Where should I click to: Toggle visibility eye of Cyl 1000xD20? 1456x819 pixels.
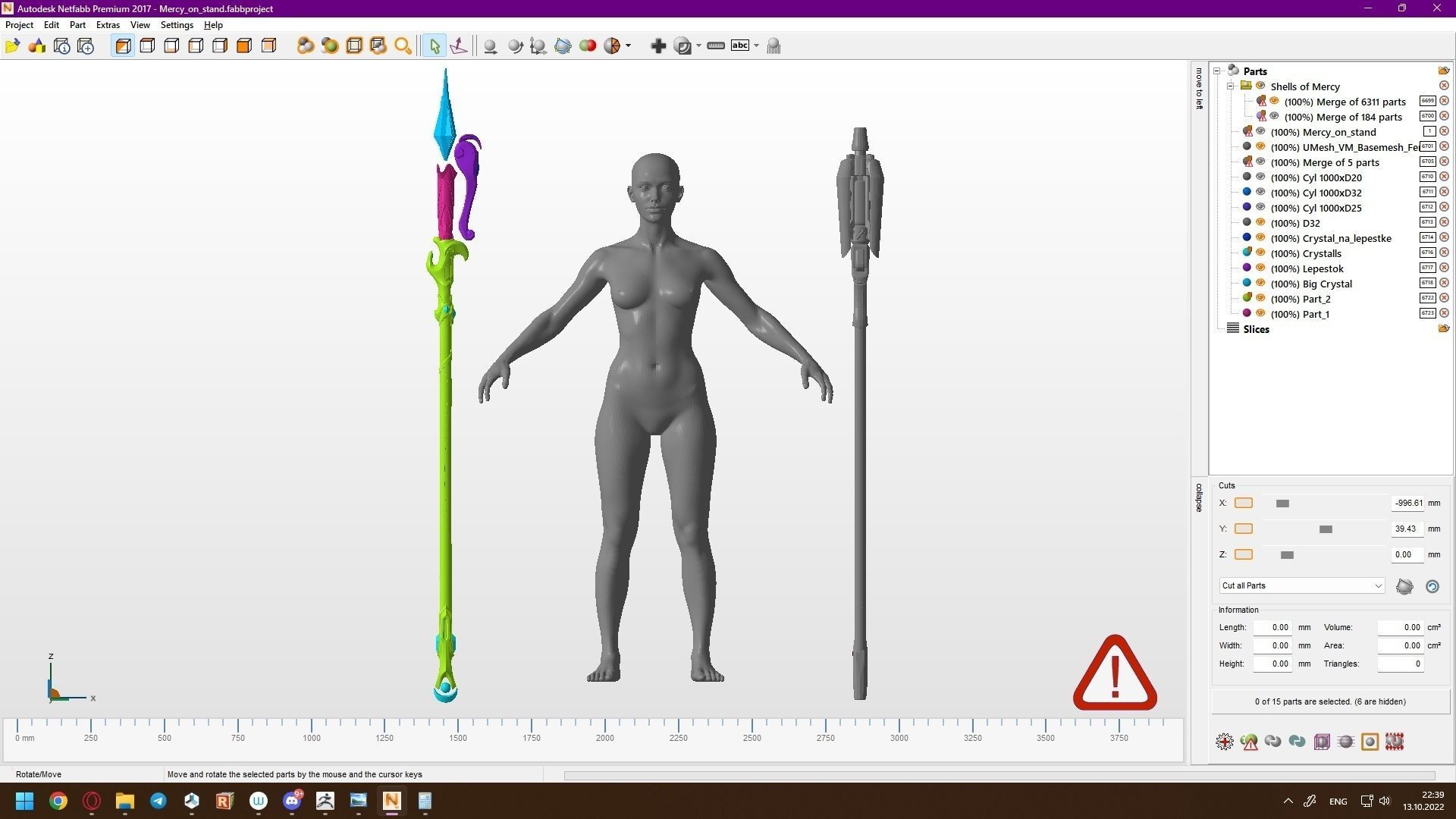click(1260, 177)
